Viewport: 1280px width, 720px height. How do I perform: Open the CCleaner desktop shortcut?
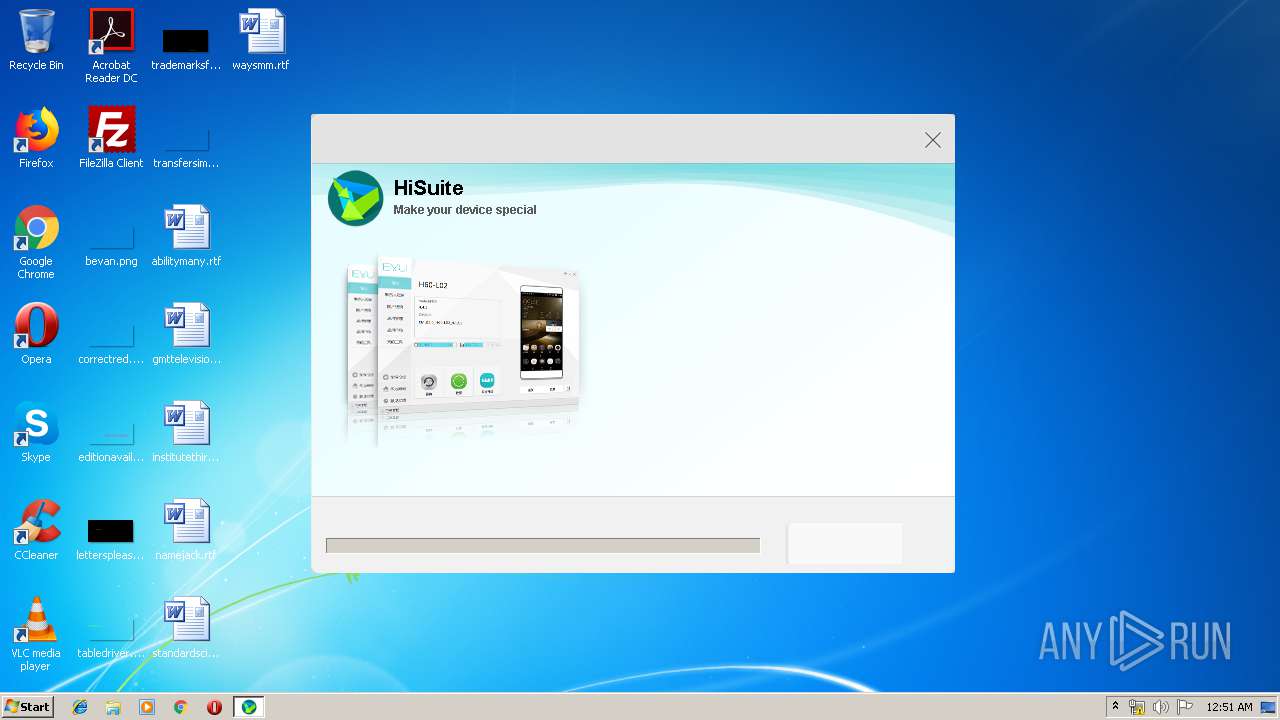[x=36, y=530]
